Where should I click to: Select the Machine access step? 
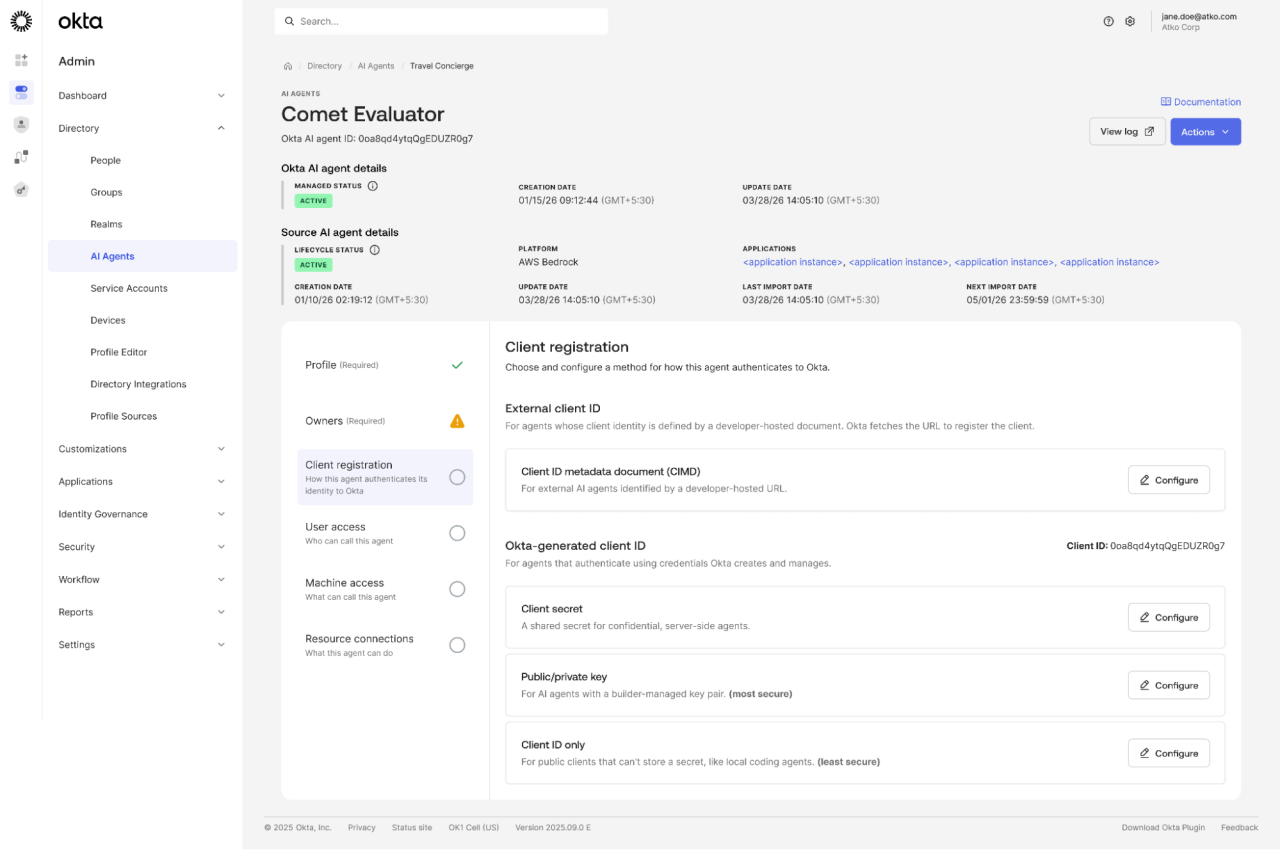[x=385, y=589]
